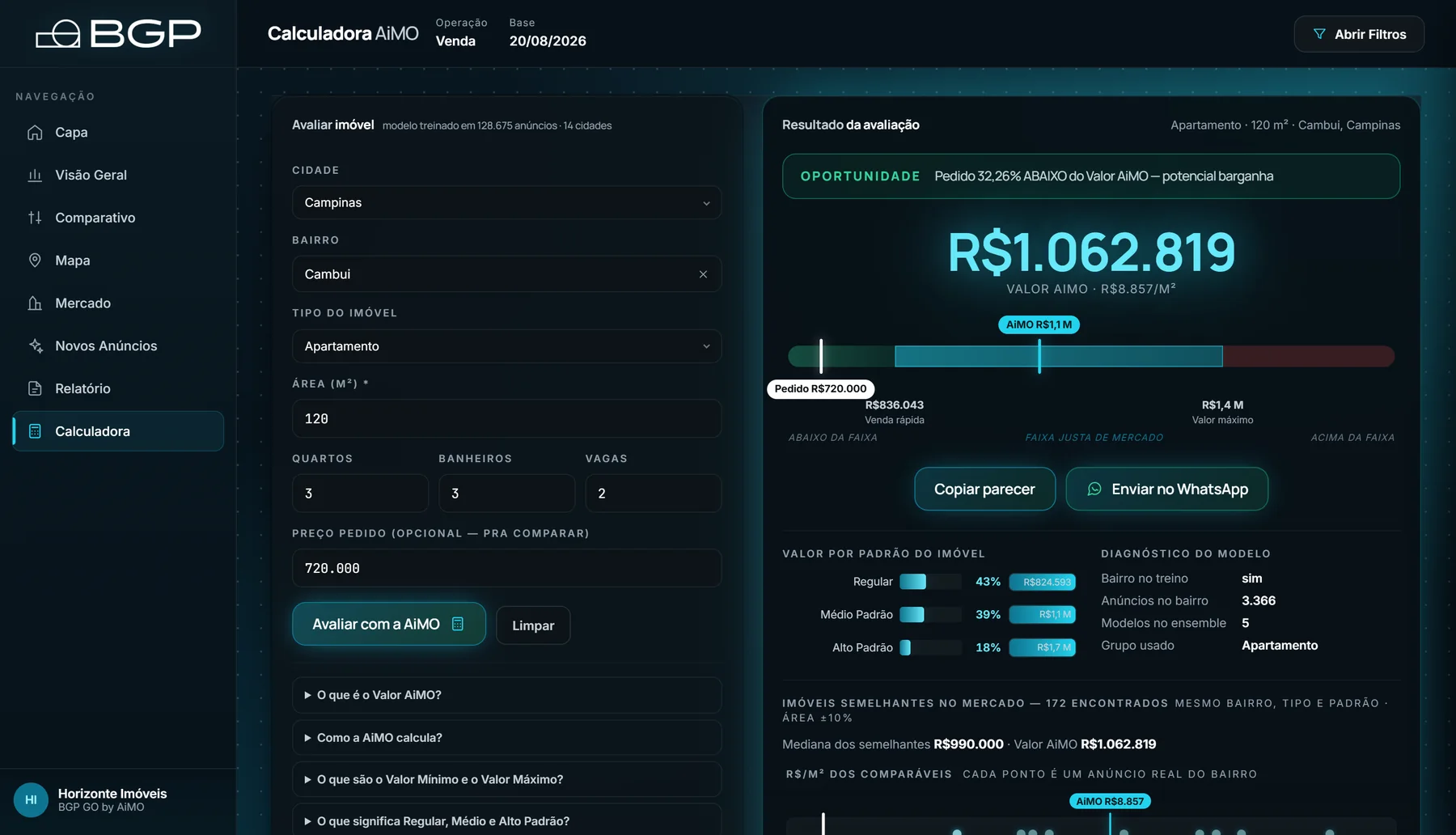Click the Relatório document icon
This screenshot has width=1456, height=835.
click(x=35, y=388)
